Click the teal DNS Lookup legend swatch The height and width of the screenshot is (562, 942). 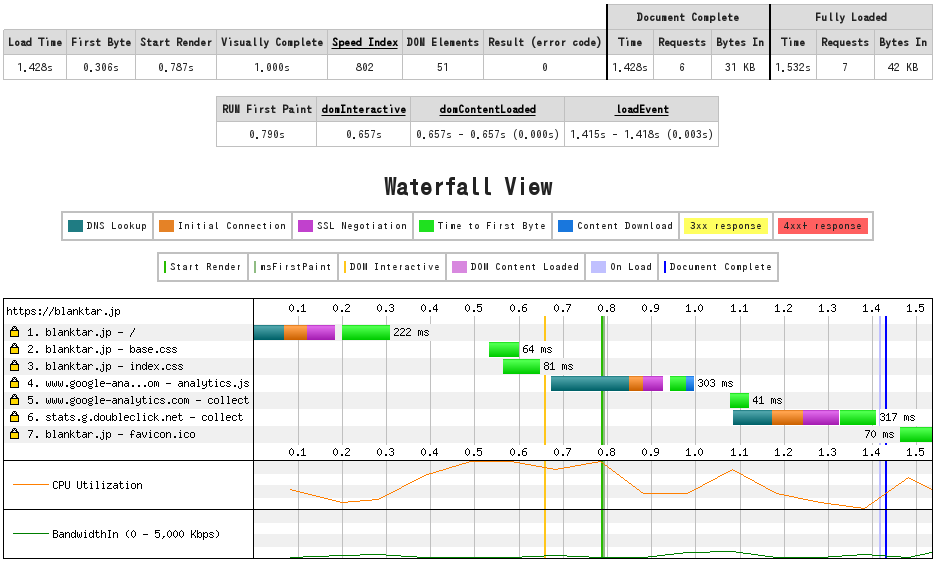pos(76,226)
